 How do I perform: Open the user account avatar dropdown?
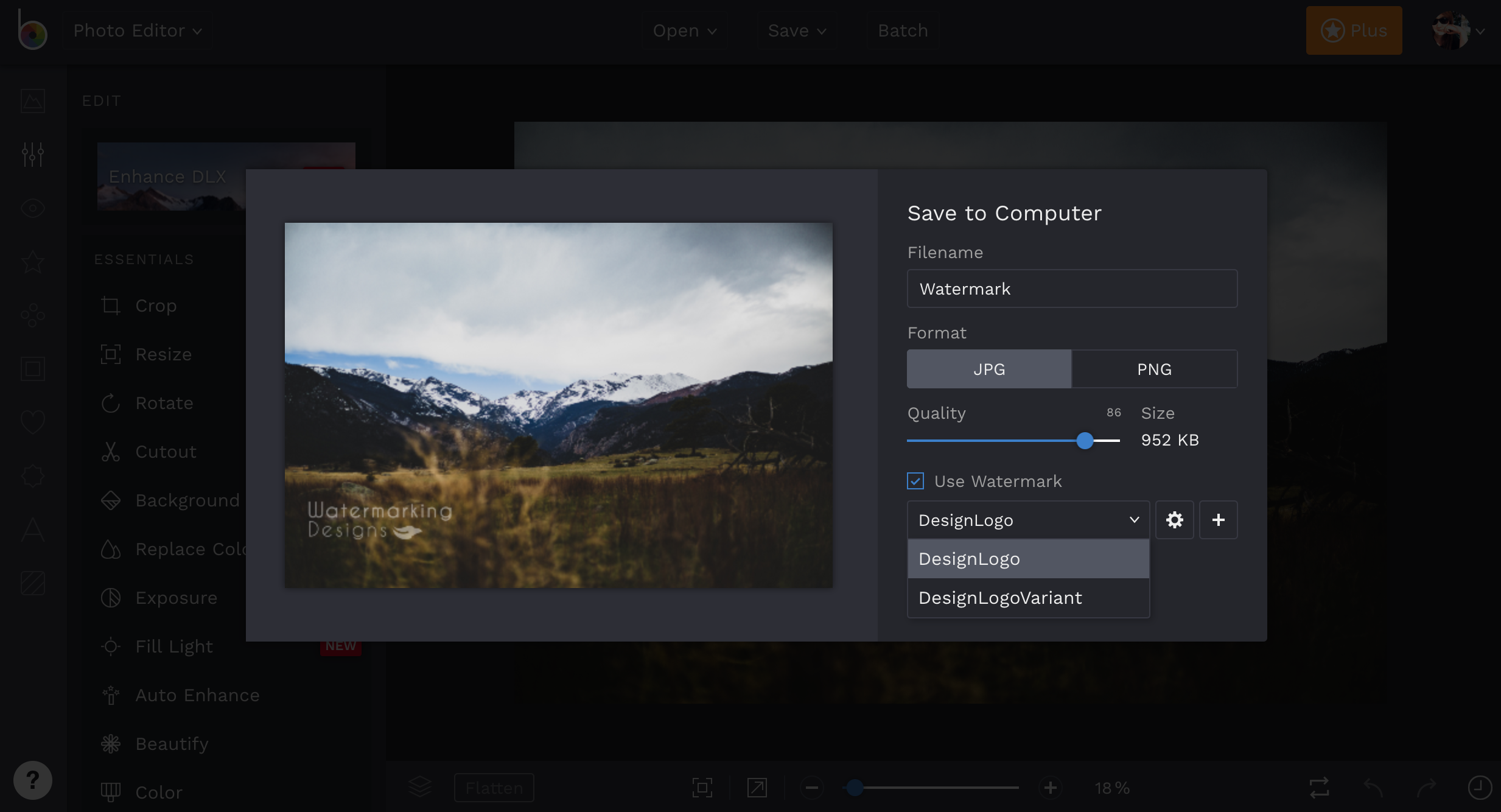click(1460, 30)
